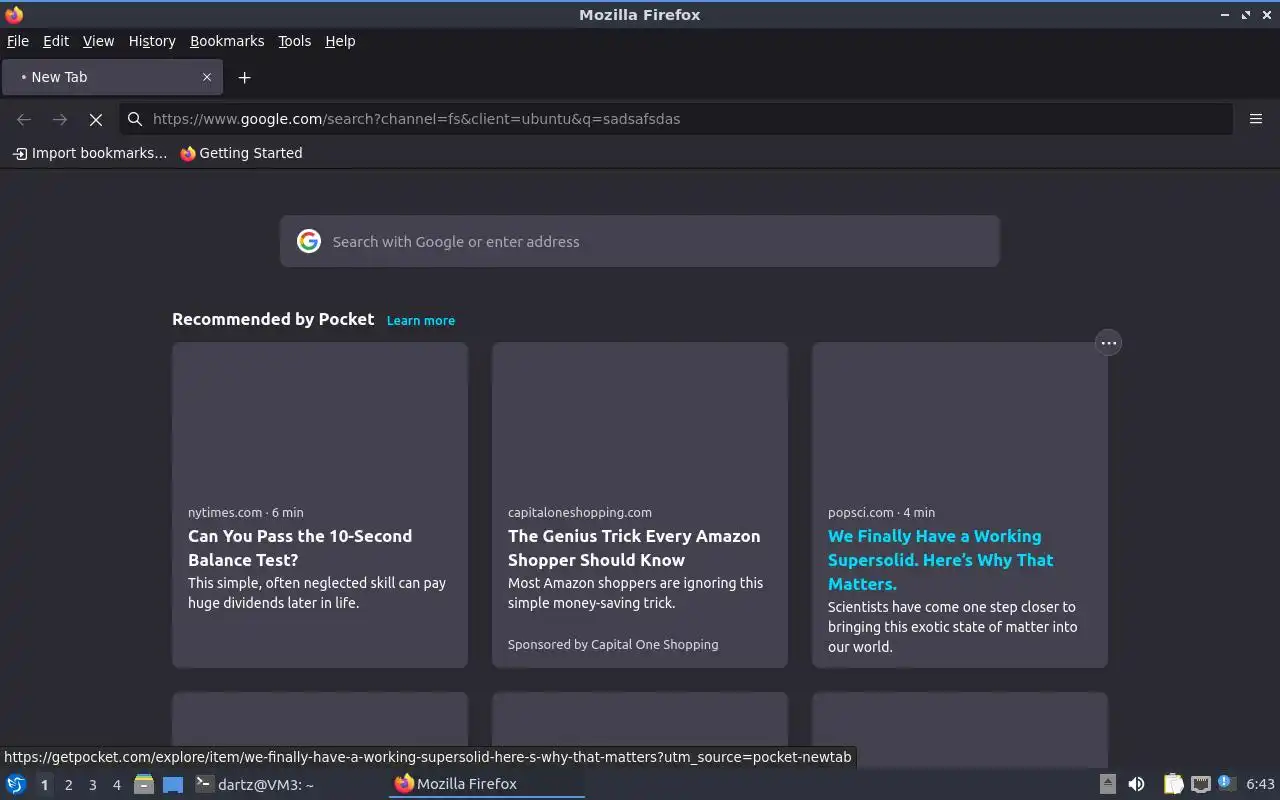
Task: Close the New Tab tab
Action: click(x=207, y=77)
